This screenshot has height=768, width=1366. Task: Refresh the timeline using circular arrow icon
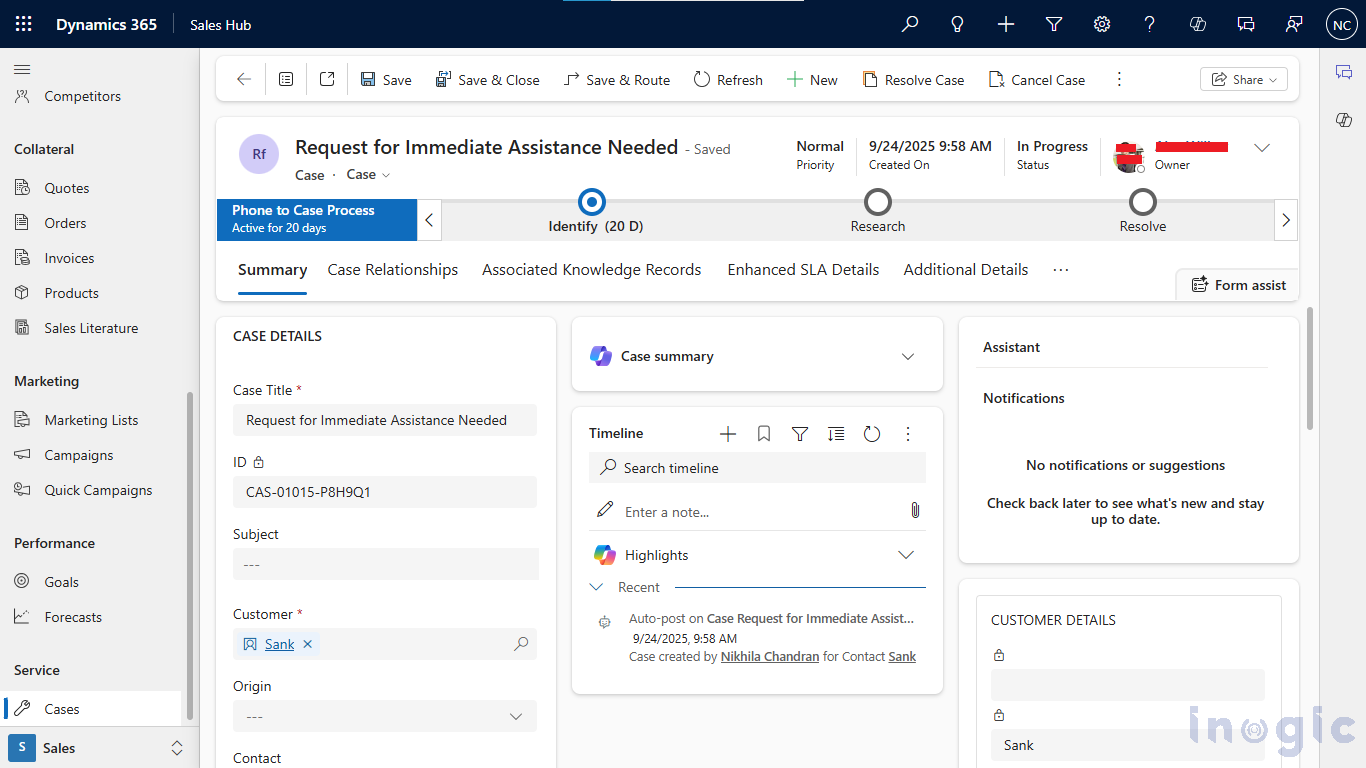coord(872,434)
